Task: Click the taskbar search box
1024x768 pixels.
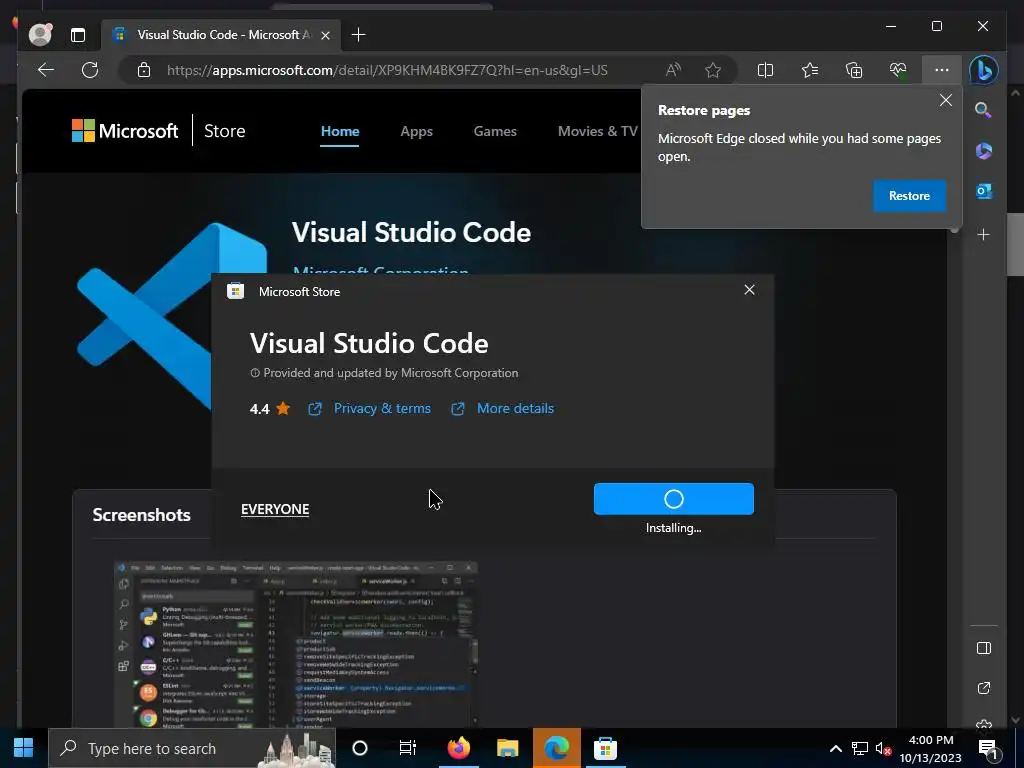Action: [192, 748]
